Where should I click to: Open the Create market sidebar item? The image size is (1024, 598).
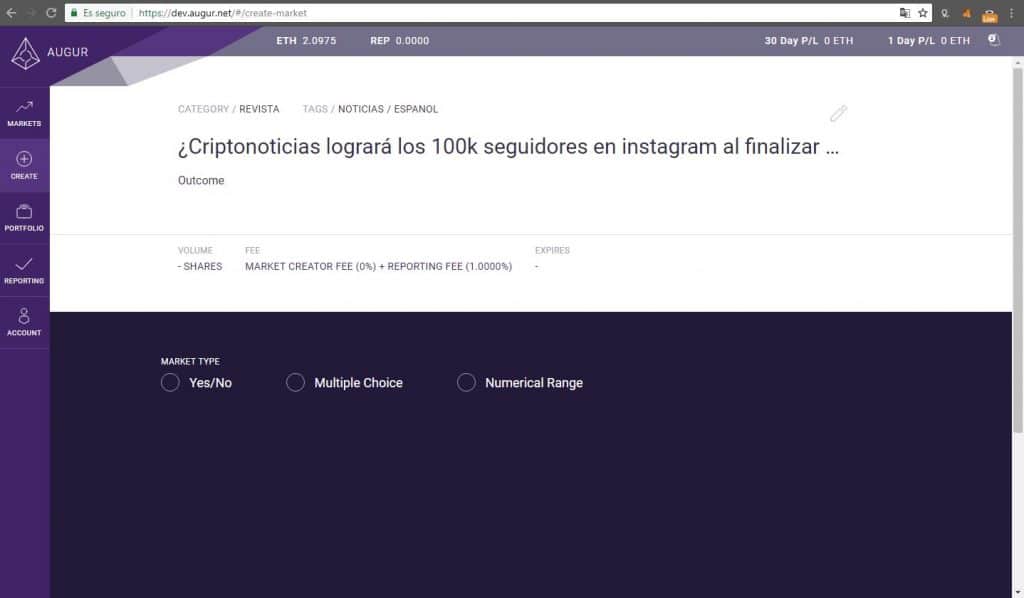(24, 166)
